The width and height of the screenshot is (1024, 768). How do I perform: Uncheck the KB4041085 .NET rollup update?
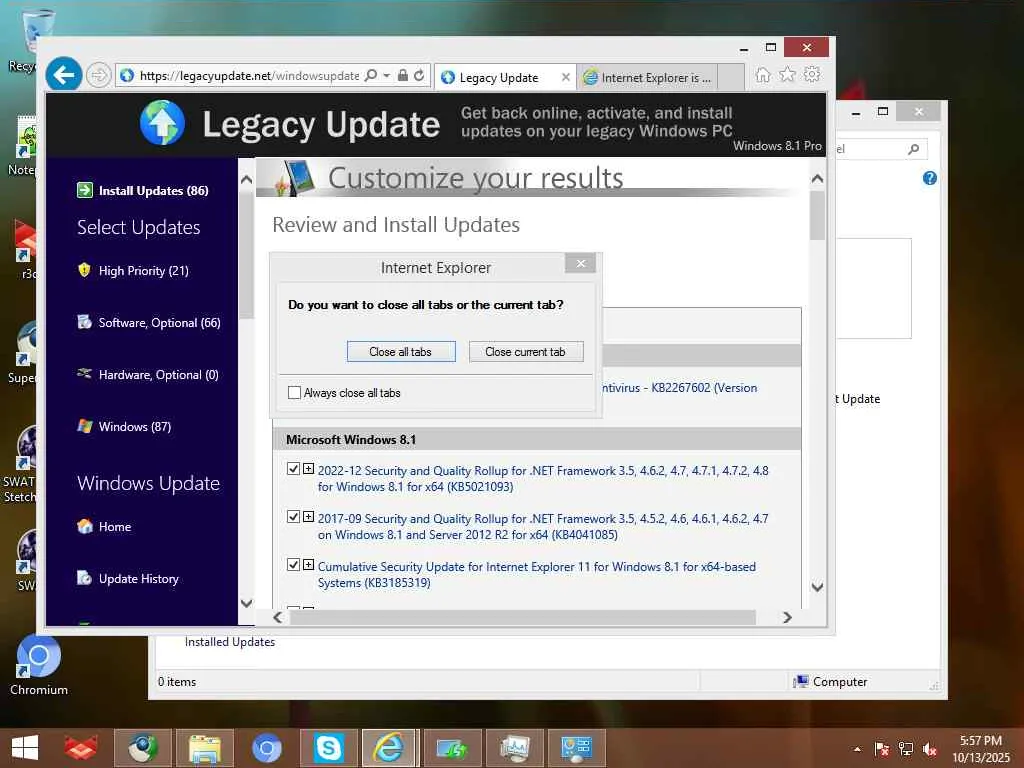293,517
